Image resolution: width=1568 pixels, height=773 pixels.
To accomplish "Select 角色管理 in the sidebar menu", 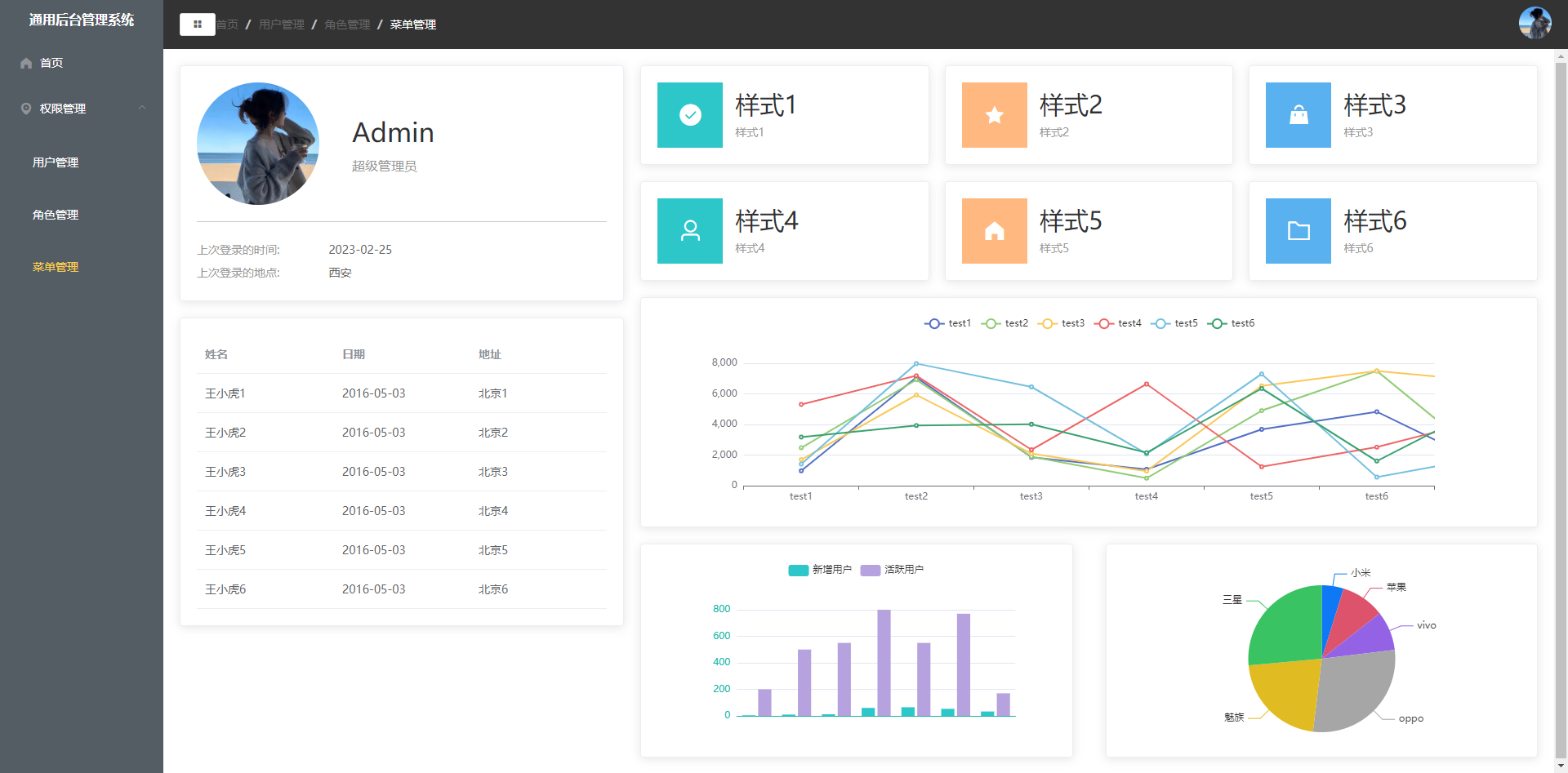I will pos(56,215).
